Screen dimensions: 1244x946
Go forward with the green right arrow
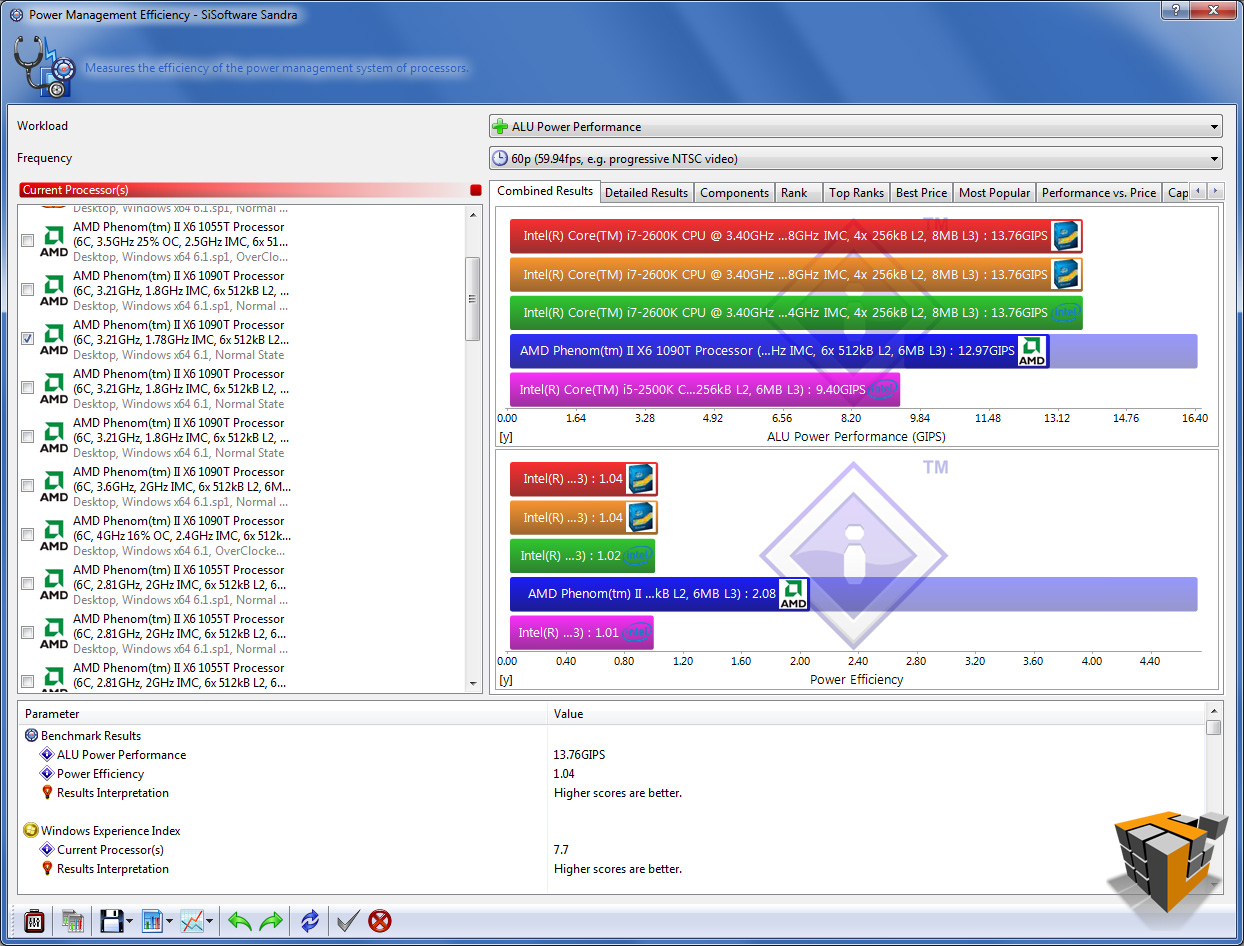point(271,921)
